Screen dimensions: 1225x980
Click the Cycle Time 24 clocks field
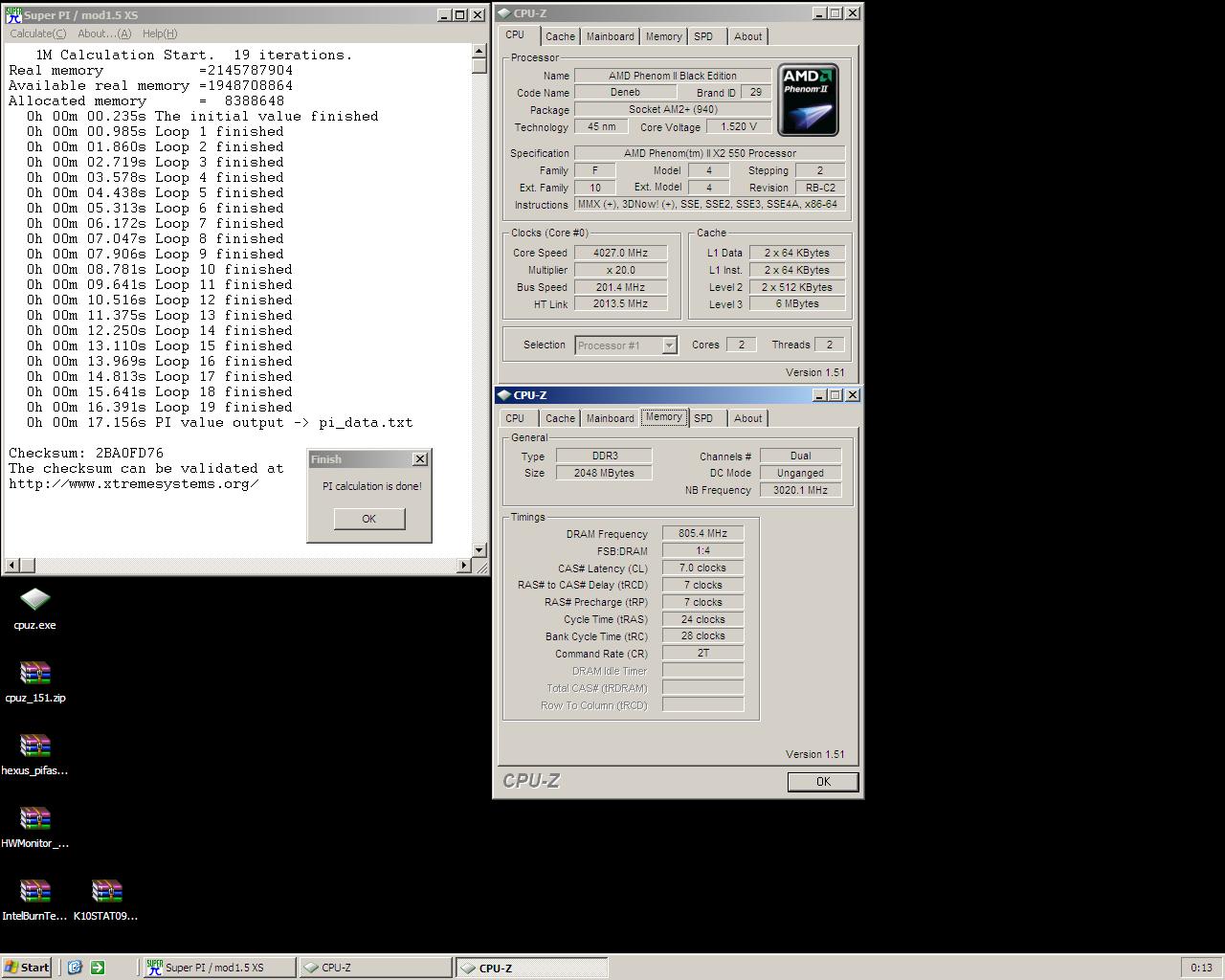[702, 619]
